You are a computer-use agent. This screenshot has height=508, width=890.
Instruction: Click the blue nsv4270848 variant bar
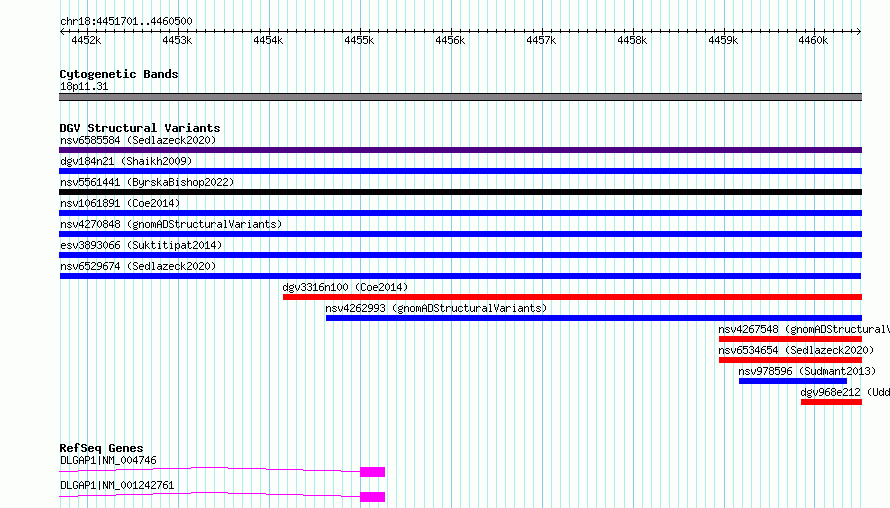pos(460,234)
